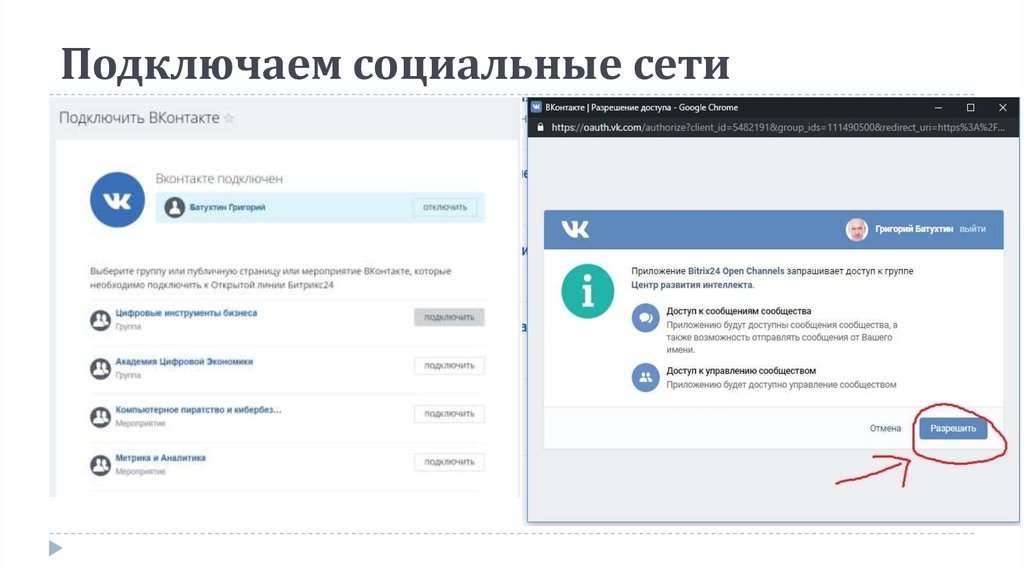Click the white VK logo in the dialog header
1024x574 pixels.
tap(575, 229)
